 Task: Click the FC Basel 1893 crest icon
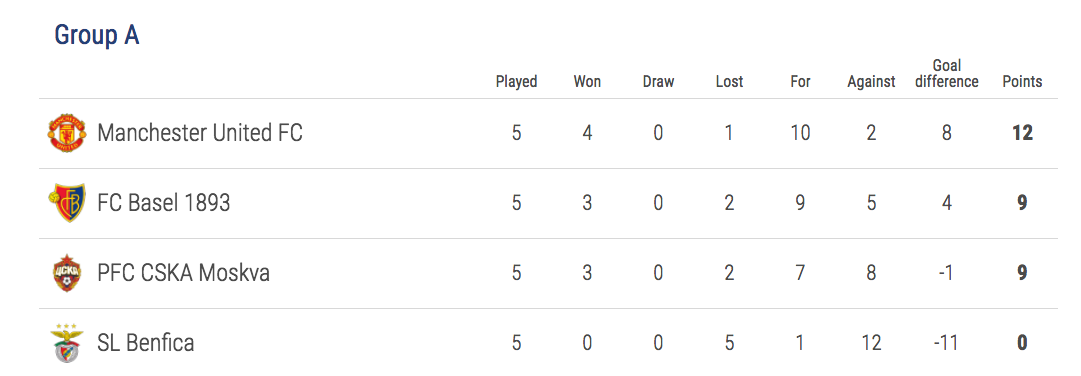(x=67, y=203)
